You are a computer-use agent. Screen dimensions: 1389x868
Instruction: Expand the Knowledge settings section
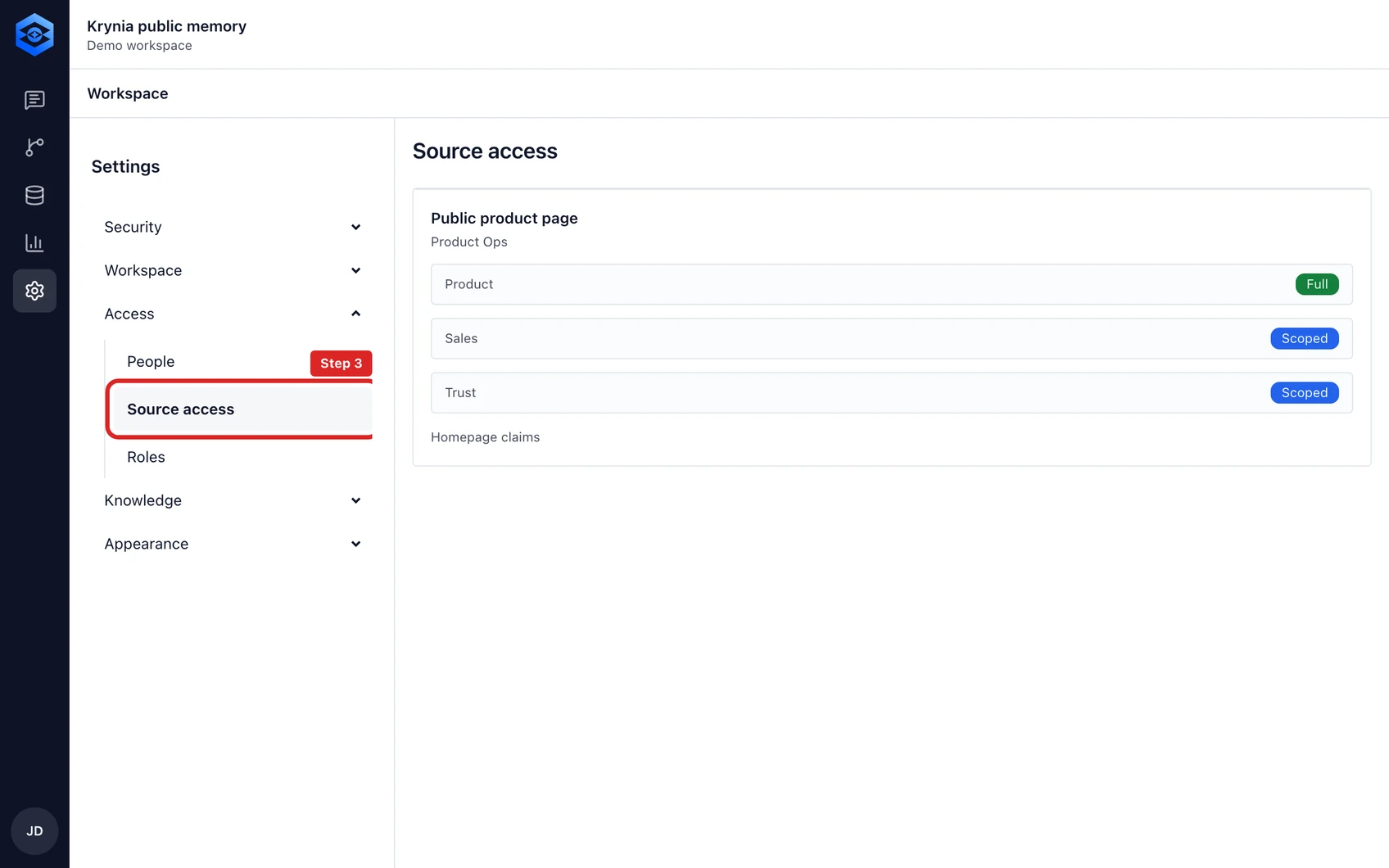point(233,500)
